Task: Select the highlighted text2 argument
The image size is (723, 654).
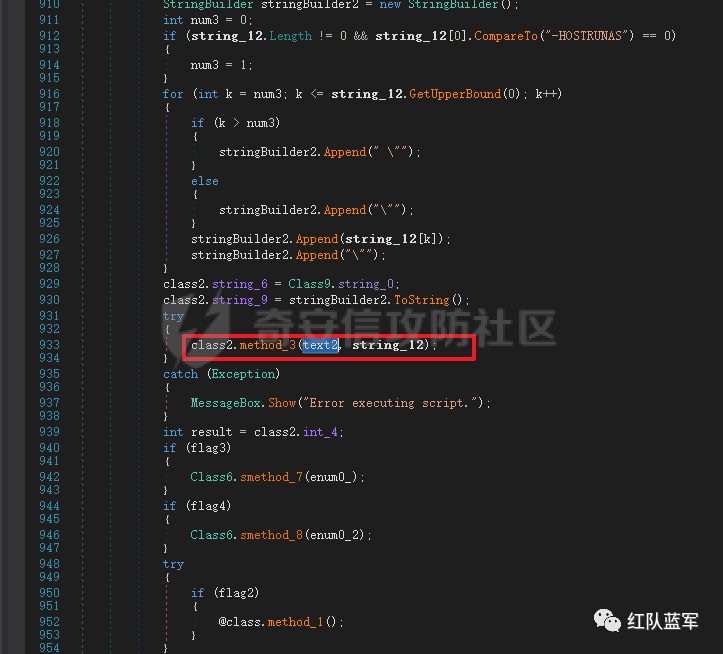Action: click(321, 345)
